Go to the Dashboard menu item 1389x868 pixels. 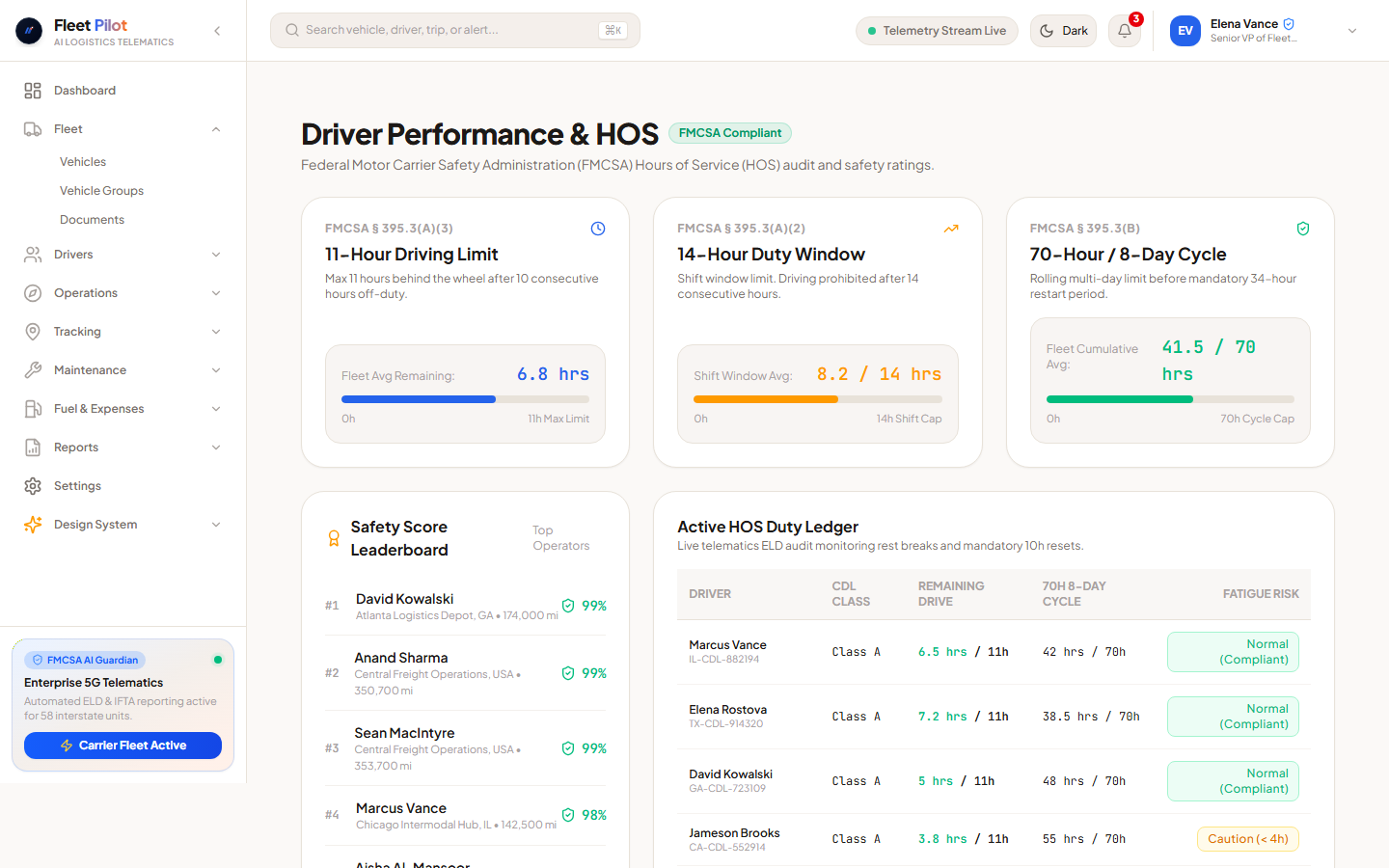(x=123, y=91)
